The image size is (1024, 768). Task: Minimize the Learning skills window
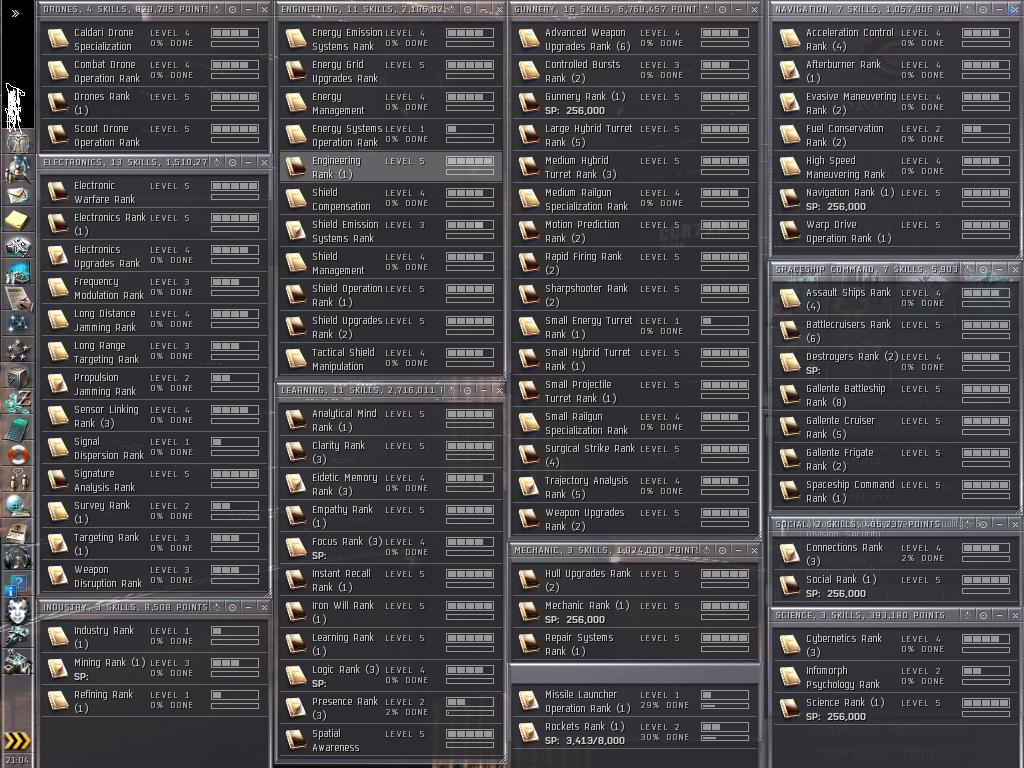(483, 390)
